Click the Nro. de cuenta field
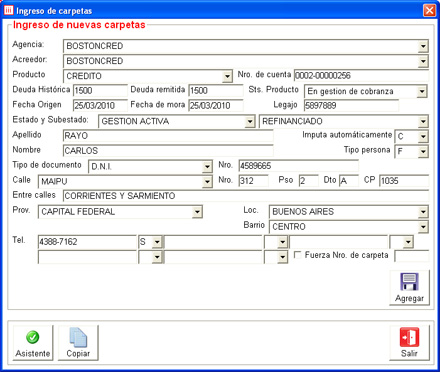 click(361, 75)
